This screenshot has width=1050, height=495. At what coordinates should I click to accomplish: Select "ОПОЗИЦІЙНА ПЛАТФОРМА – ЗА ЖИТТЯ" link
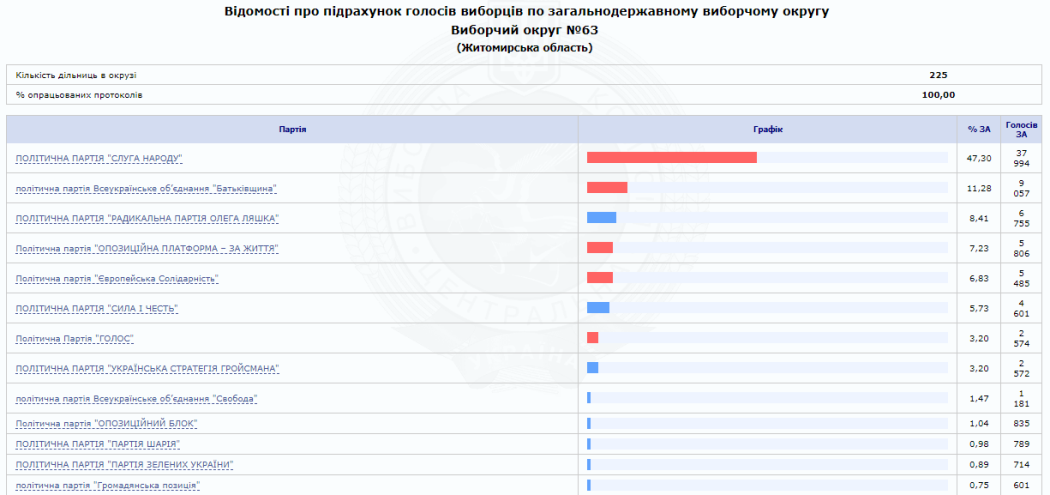(147, 248)
